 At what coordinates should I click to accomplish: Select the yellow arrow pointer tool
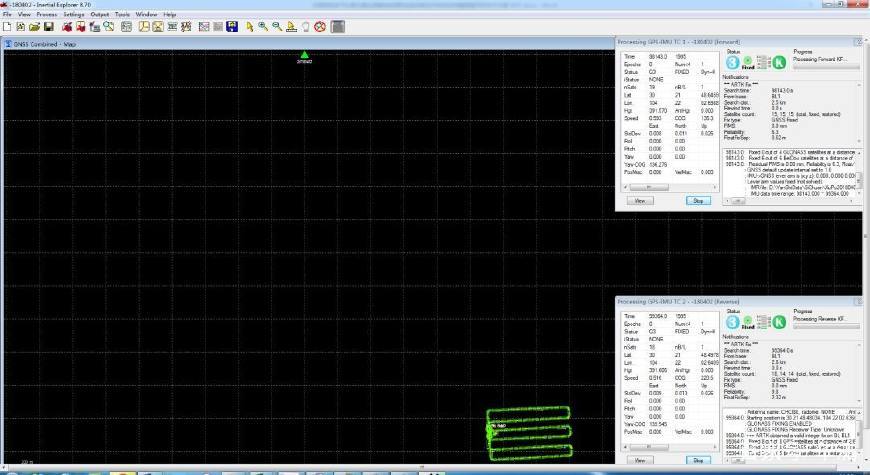[x=249, y=26]
